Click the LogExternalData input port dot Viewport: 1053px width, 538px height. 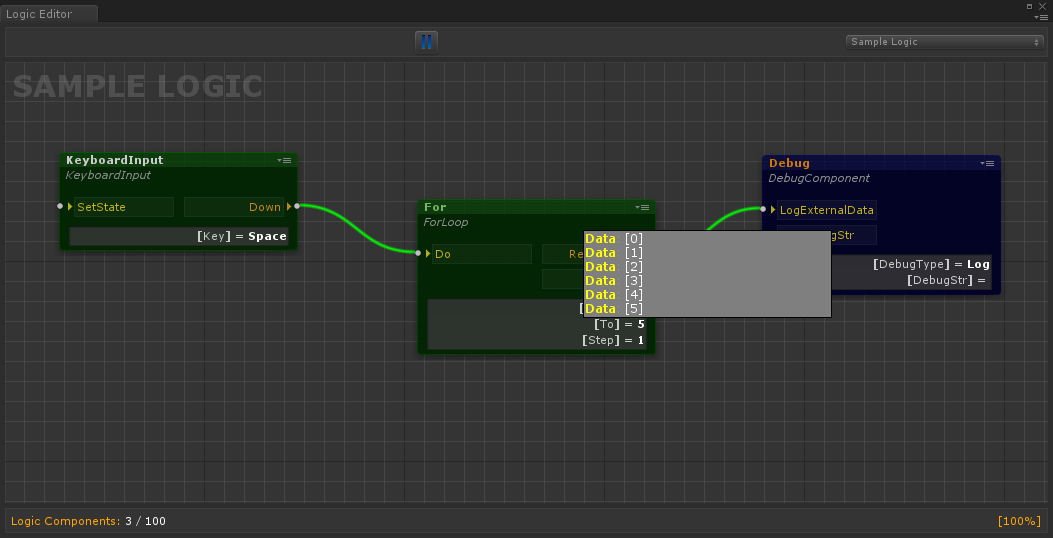pyautogui.click(x=763, y=210)
